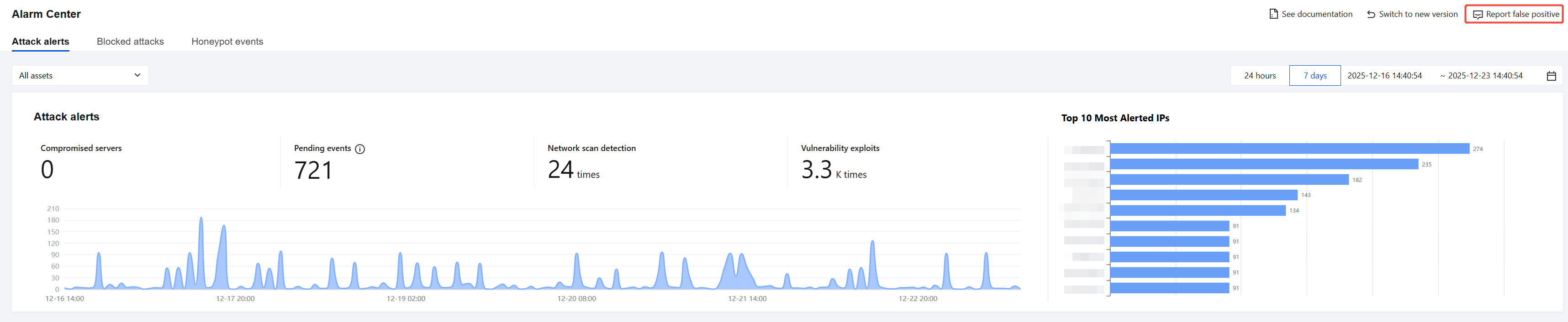Viewport: 1568px width, 322px height.
Task: Click the Report false positive message icon
Action: [1477, 15]
